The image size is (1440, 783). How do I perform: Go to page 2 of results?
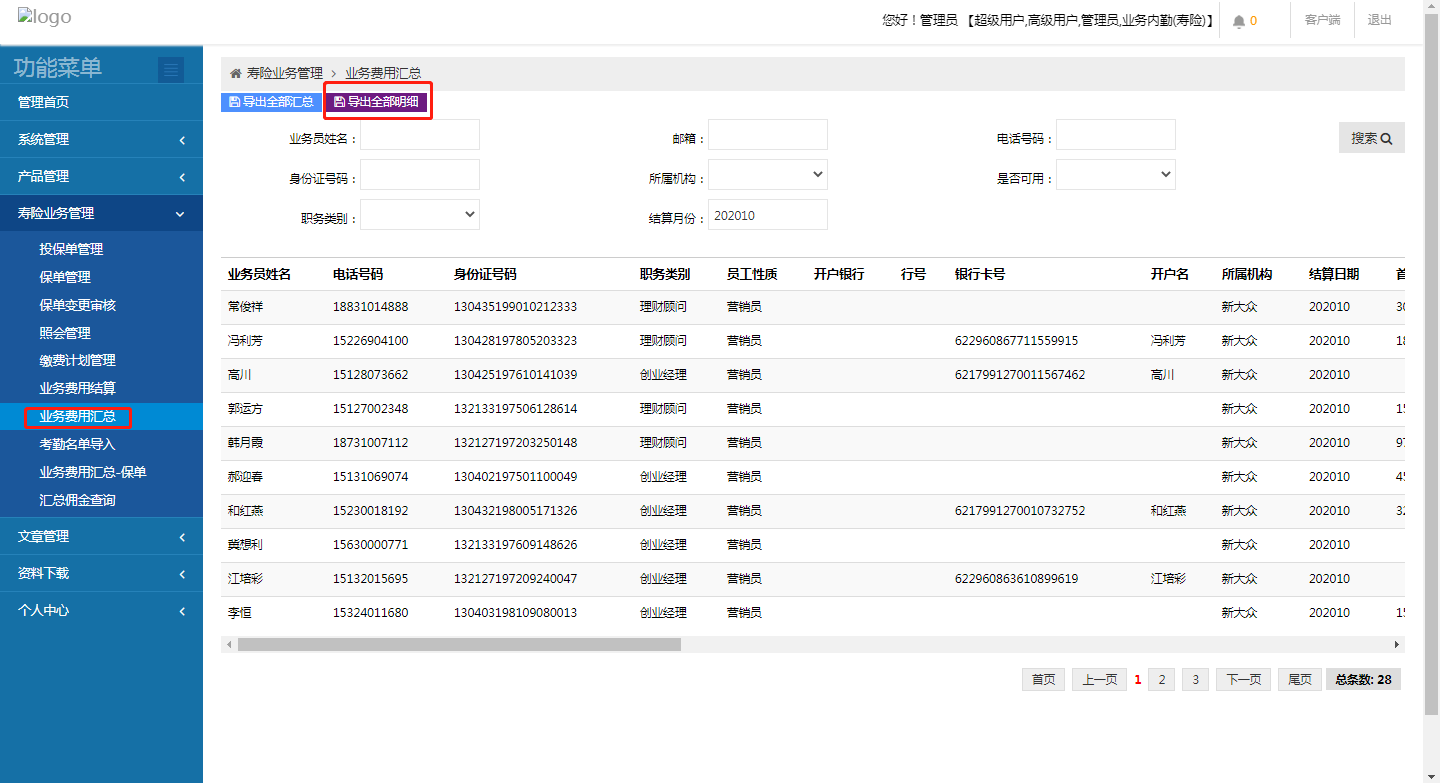tap(1161, 680)
